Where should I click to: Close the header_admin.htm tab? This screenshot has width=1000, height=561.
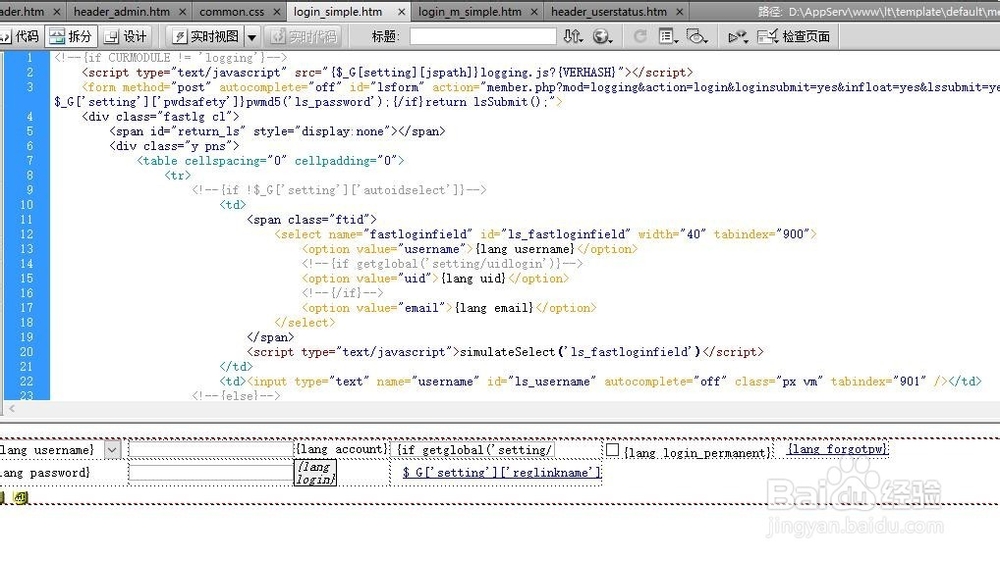coord(182,11)
